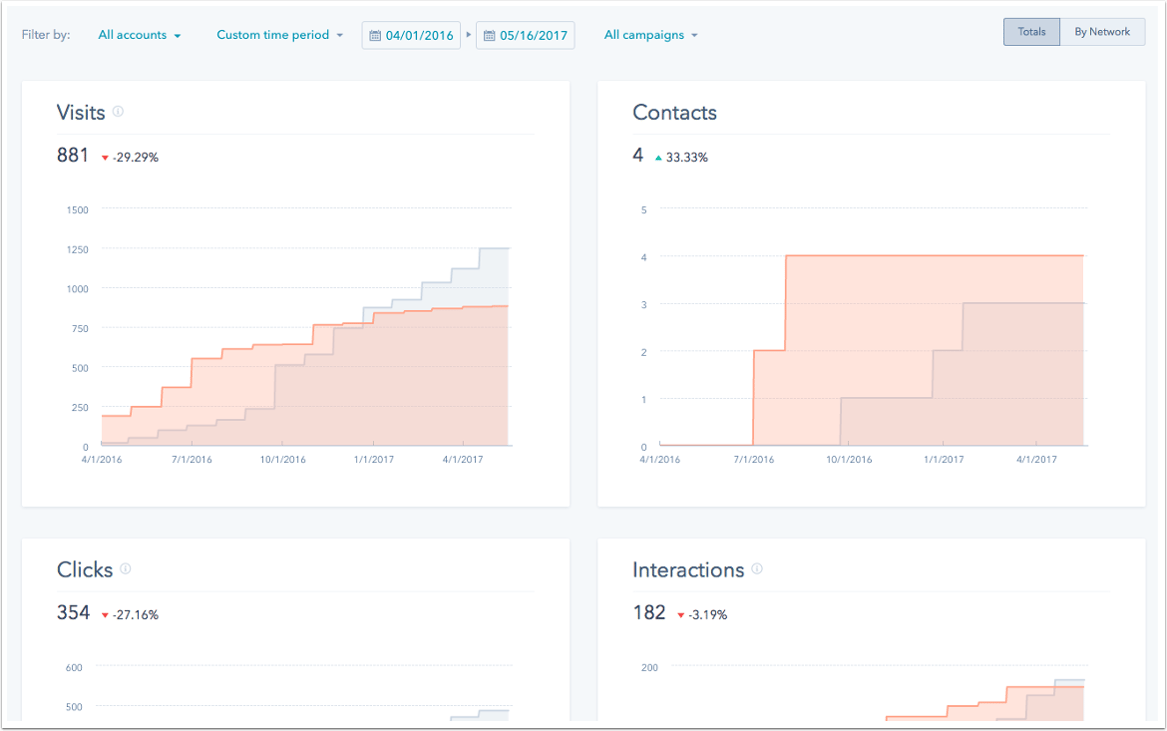The image size is (1167, 731).
Task: Click the Interactions chart heading
Action: point(688,569)
